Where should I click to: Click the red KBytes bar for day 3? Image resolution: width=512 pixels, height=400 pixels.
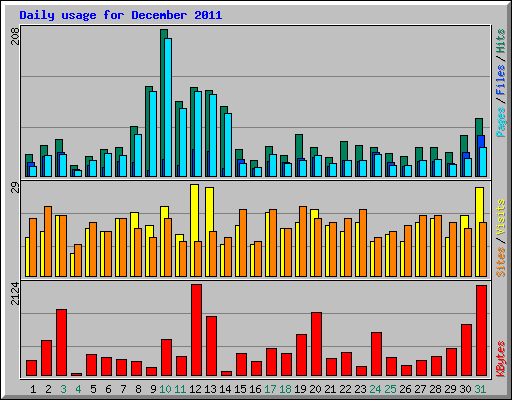coord(61,342)
